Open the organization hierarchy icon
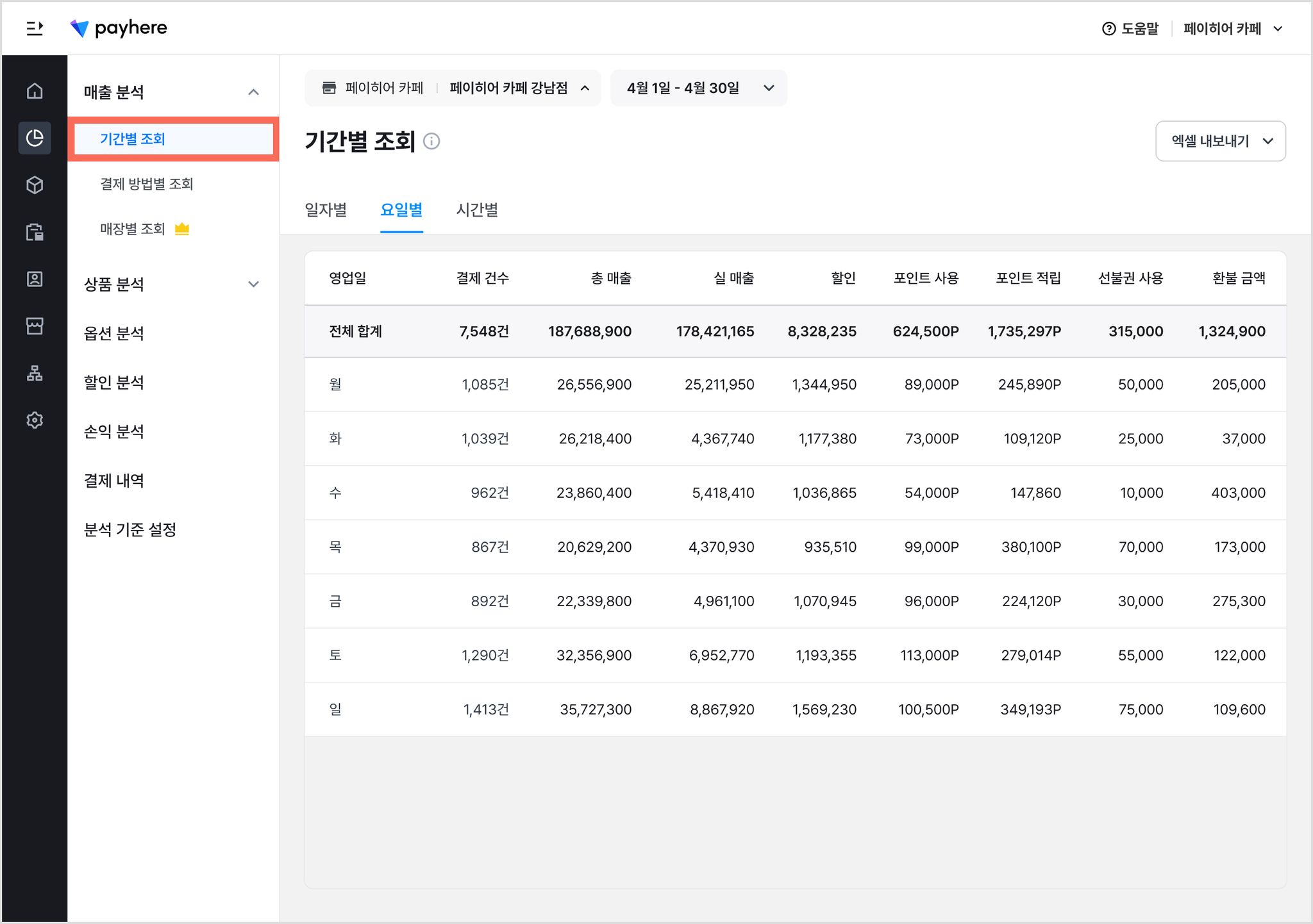Viewport: 1313px width, 924px height. [35, 373]
